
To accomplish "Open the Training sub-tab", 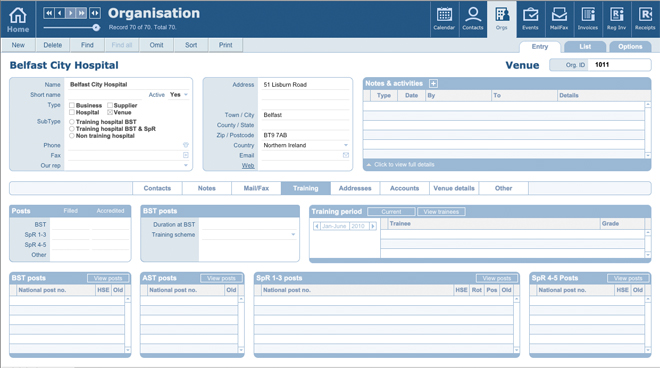I will pos(306,188).
